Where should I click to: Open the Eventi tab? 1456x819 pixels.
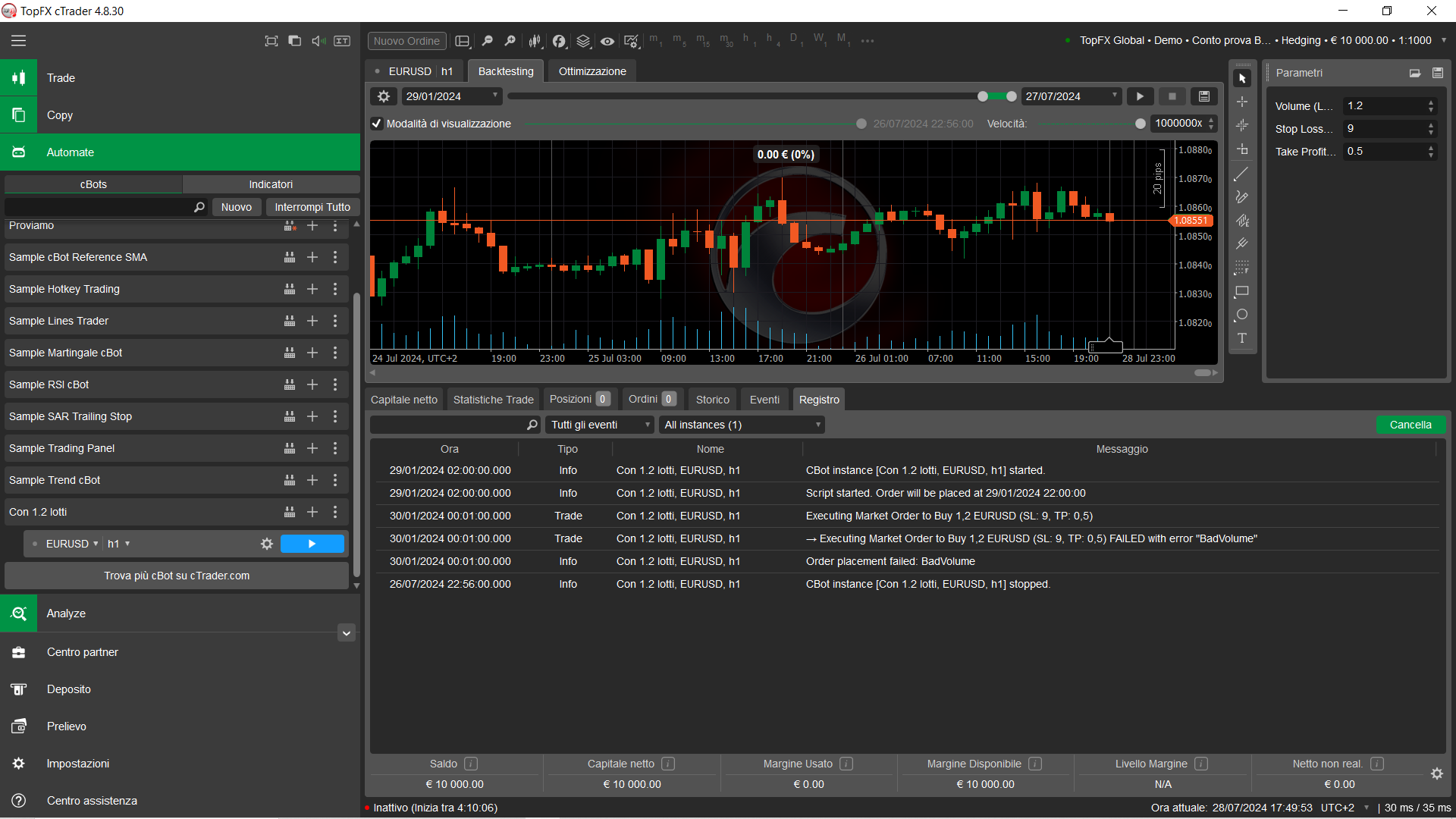point(764,400)
